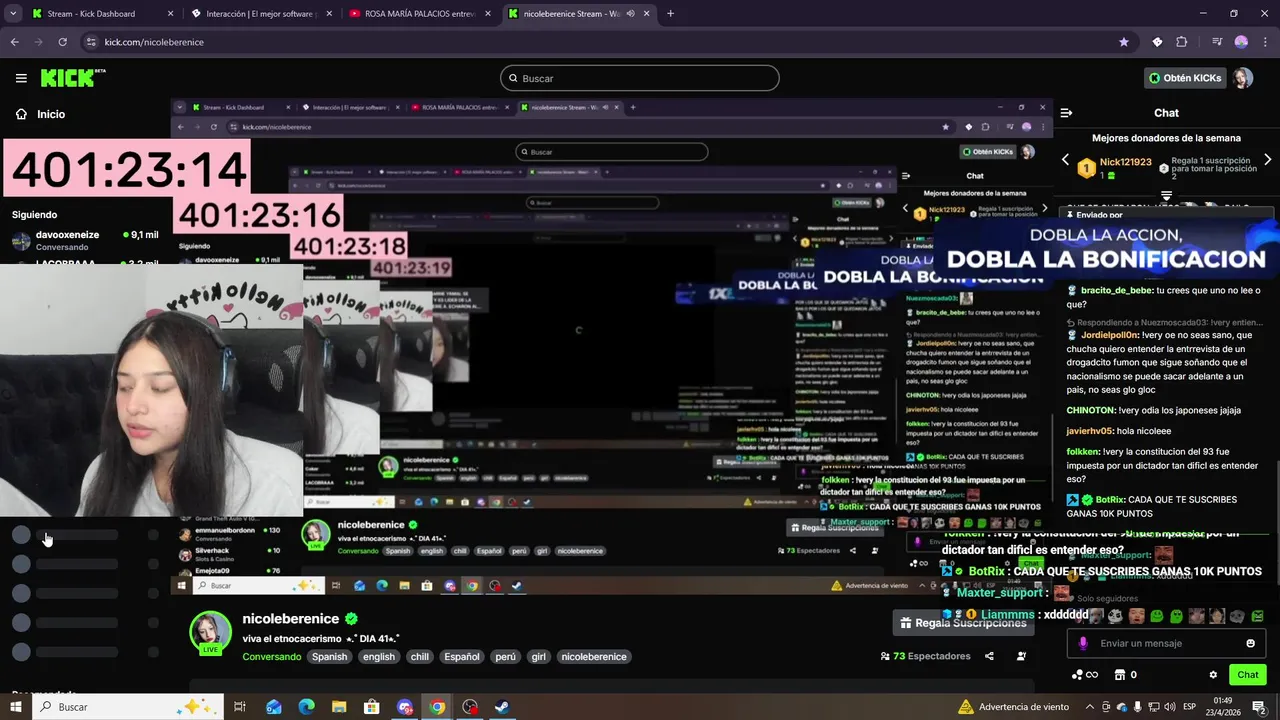Viewport: 1280px width, 720px height.
Task: Open the user profile avatar menu
Action: pos(1243,78)
